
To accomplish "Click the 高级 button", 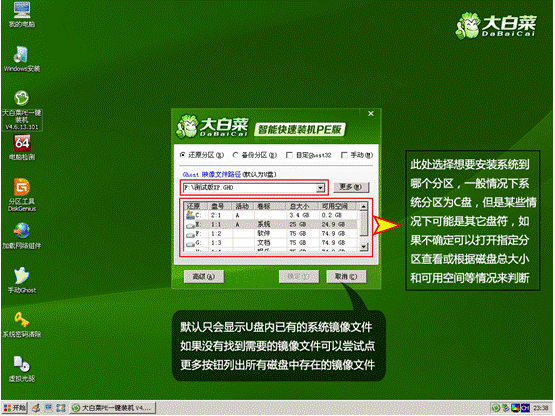I will point(204,277).
